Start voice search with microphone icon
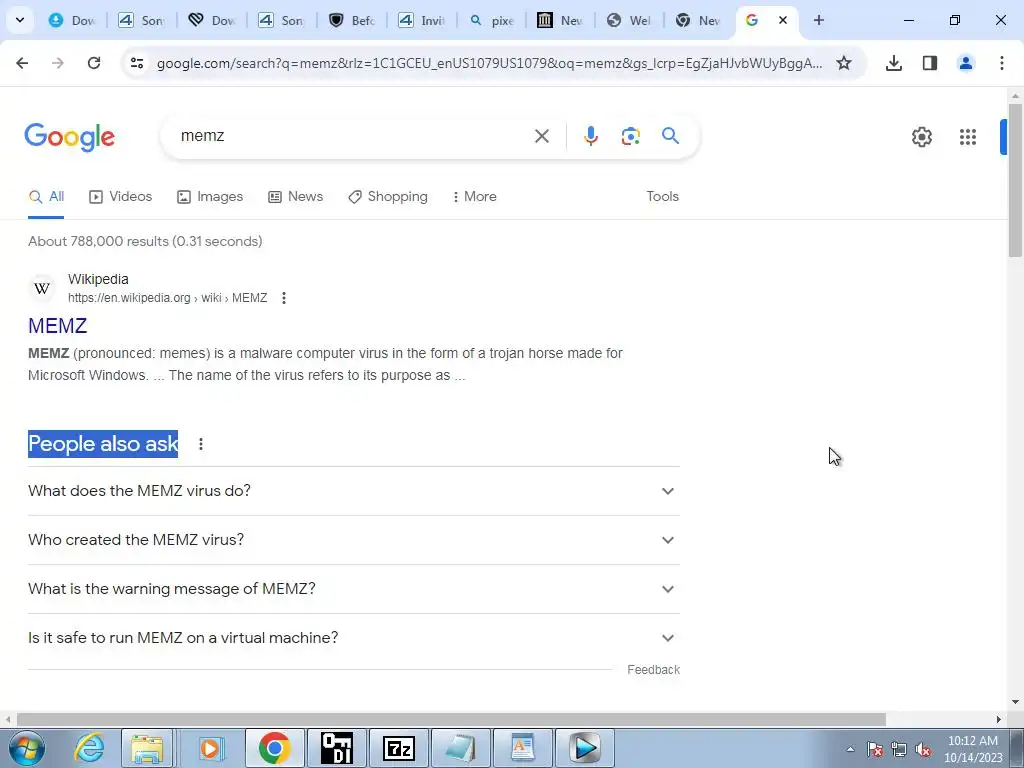The height and width of the screenshot is (768, 1024). [590, 136]
